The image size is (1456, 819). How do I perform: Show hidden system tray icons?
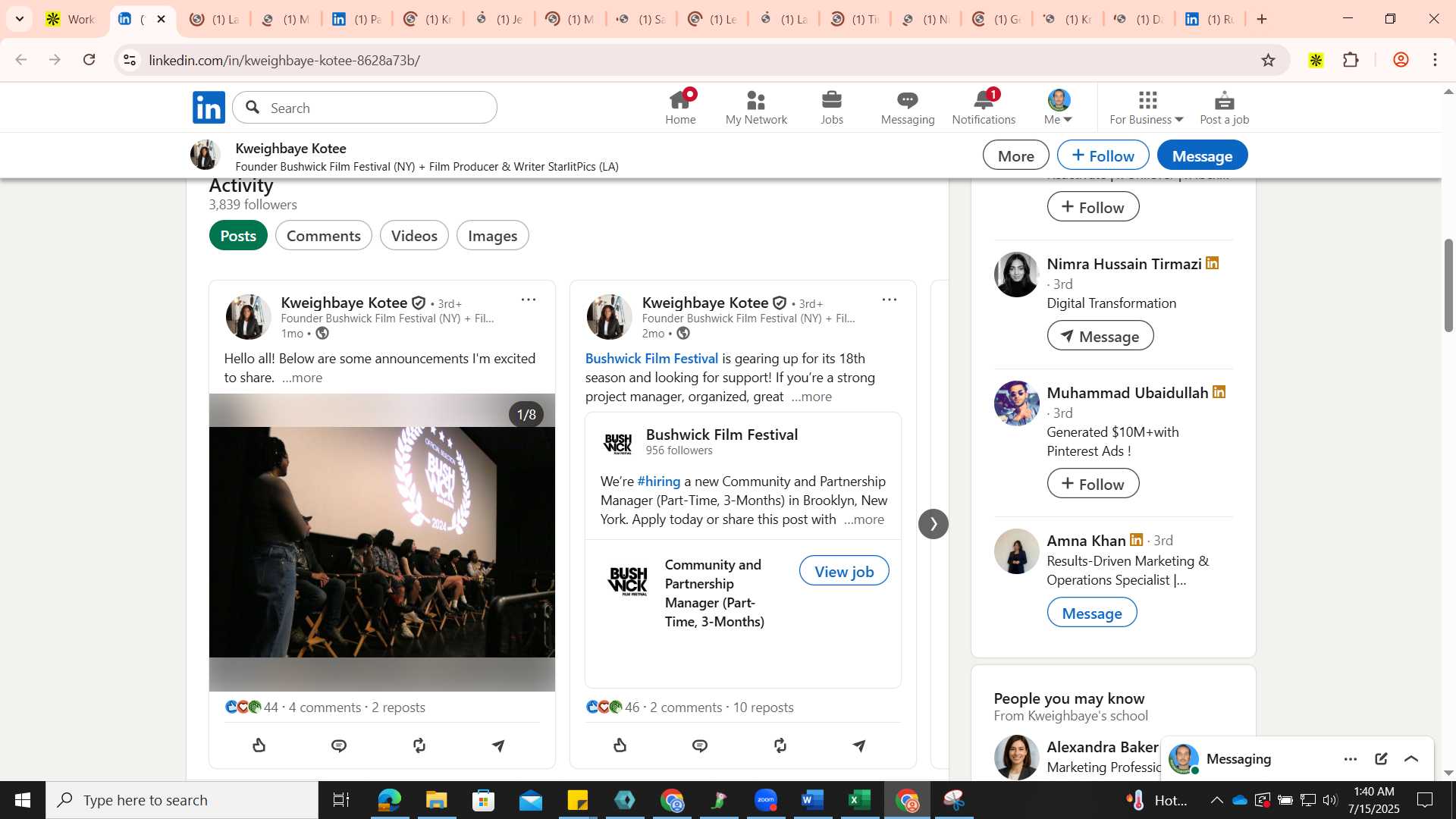pyautogui.click(x=1216, y=800)
